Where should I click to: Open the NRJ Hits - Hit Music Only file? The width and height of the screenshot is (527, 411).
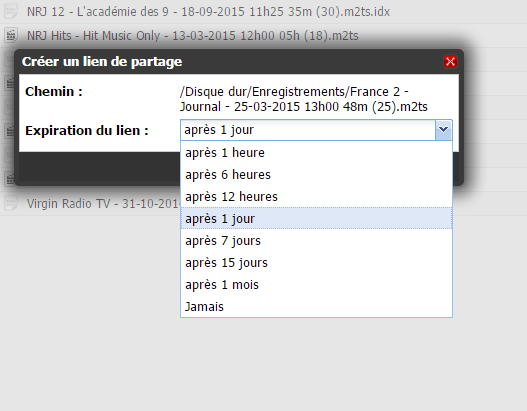click(x=193, y=35)
